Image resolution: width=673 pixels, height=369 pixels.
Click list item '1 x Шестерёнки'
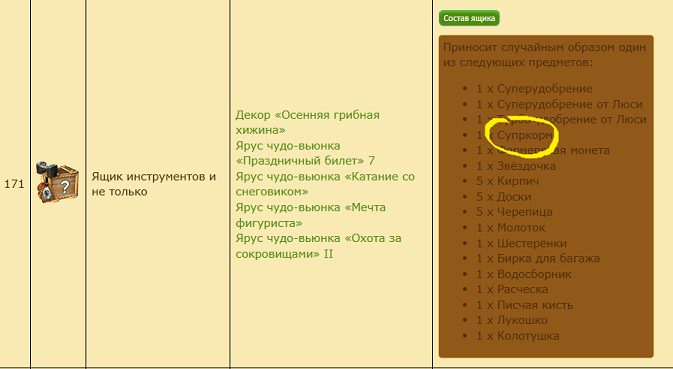pyautogui.click(x=521, y=243)
